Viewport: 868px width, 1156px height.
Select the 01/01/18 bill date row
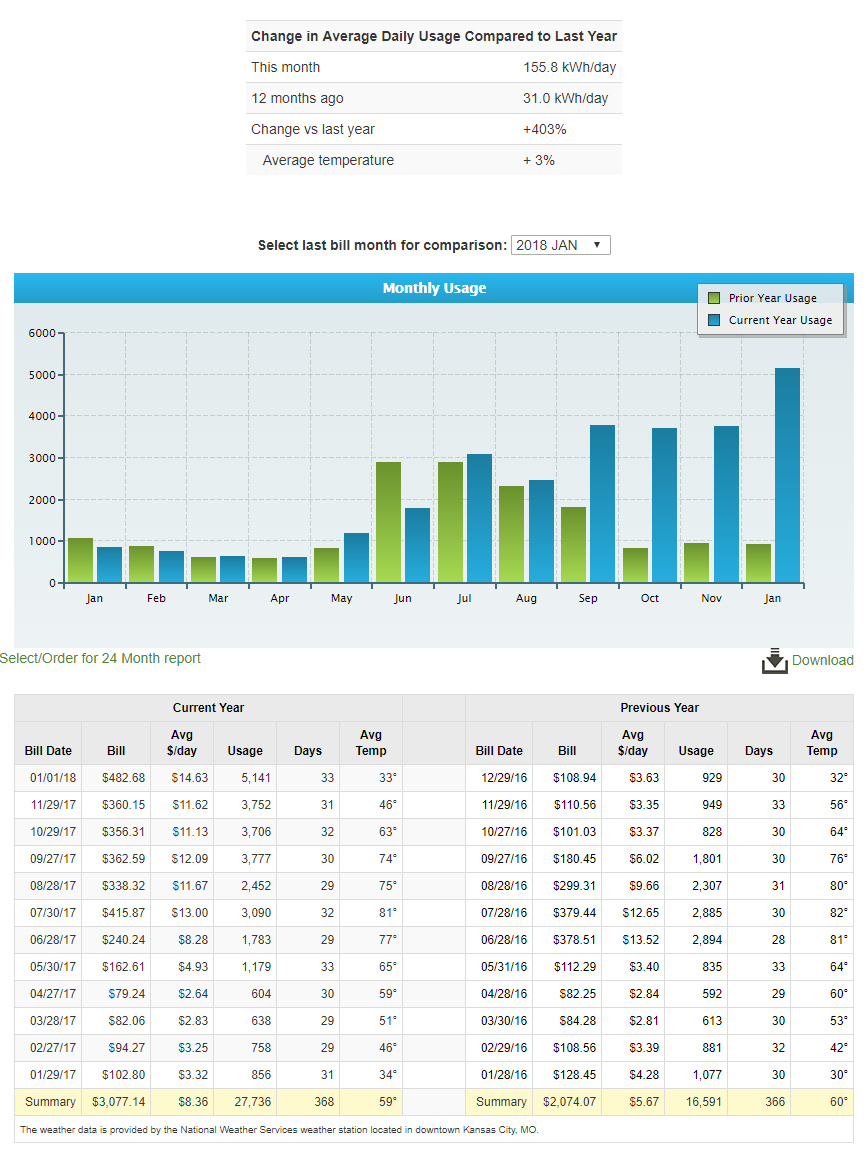coord(48,777)
